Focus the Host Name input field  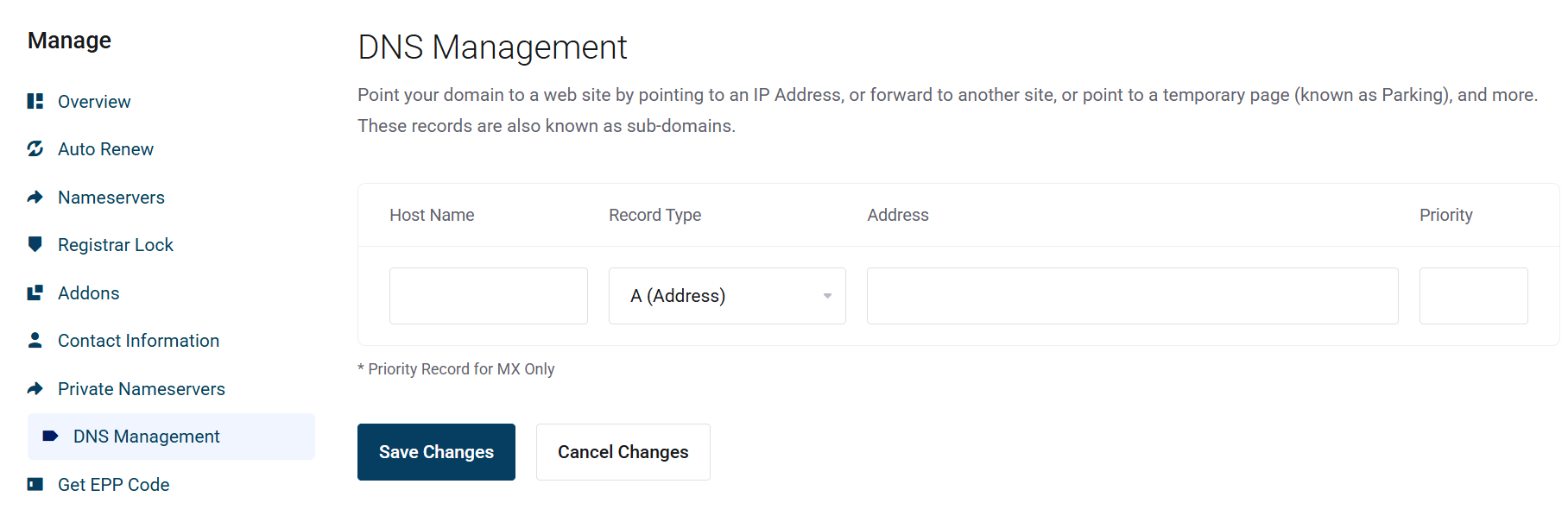(488, 296)
